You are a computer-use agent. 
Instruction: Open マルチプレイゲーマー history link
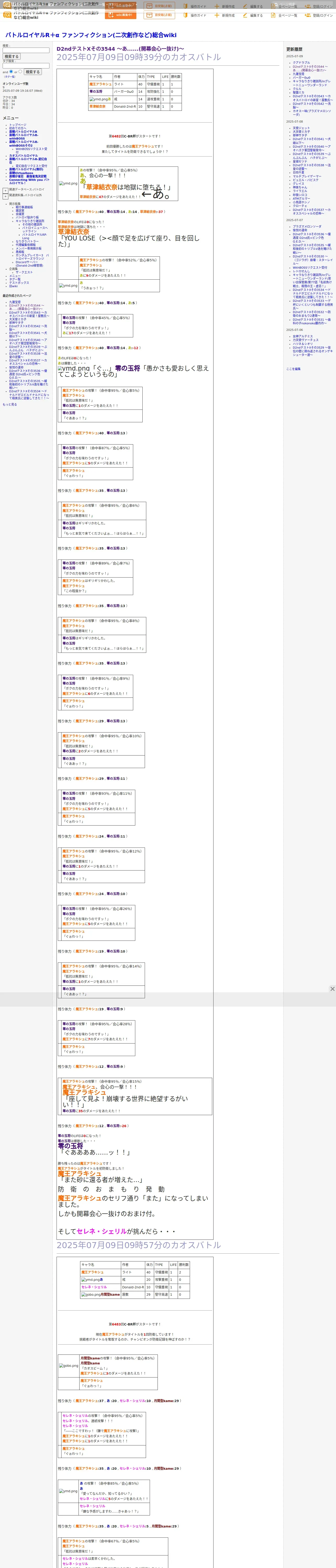point(307,176)
